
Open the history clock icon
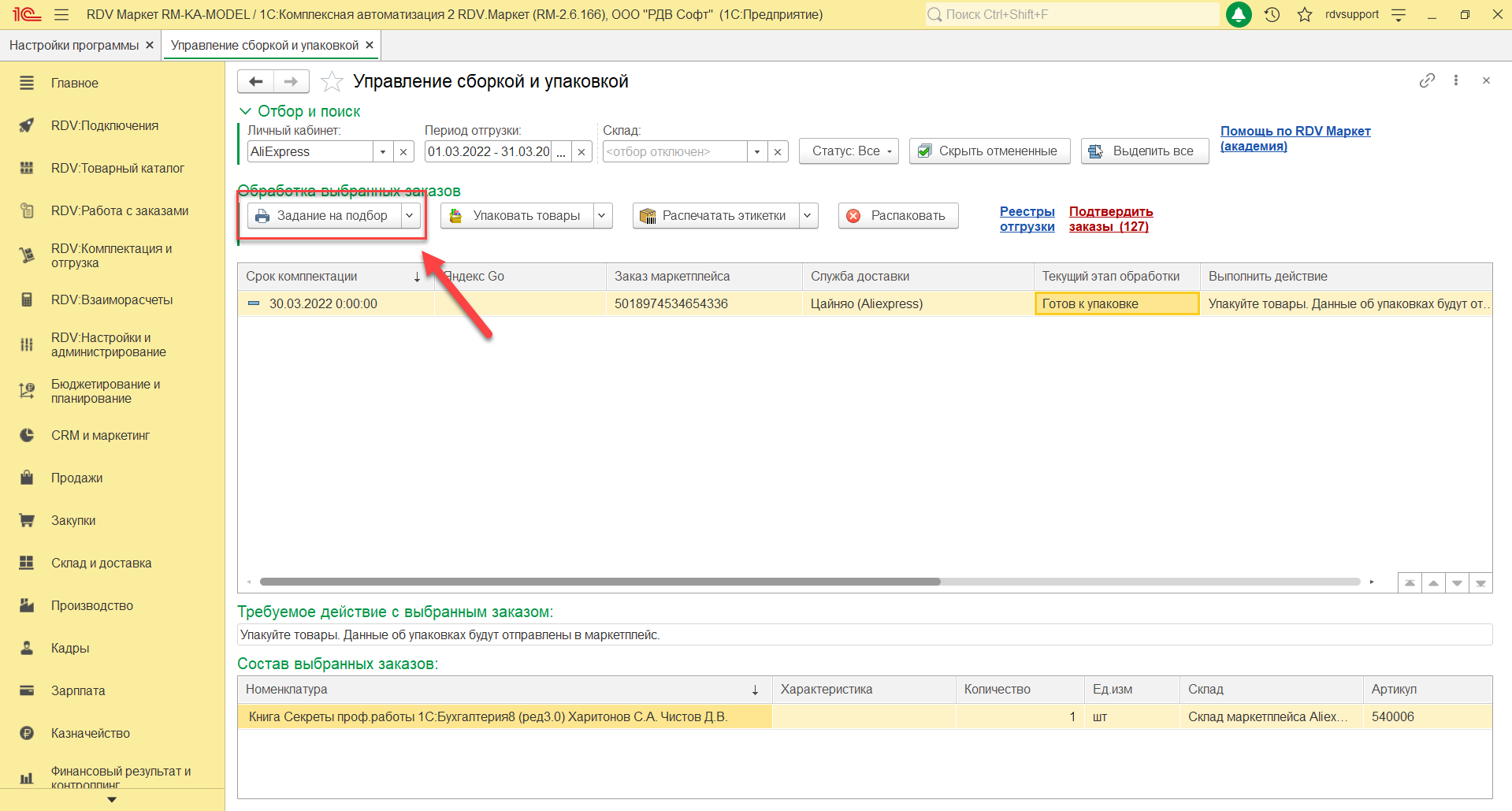(x=1272, y=15)
